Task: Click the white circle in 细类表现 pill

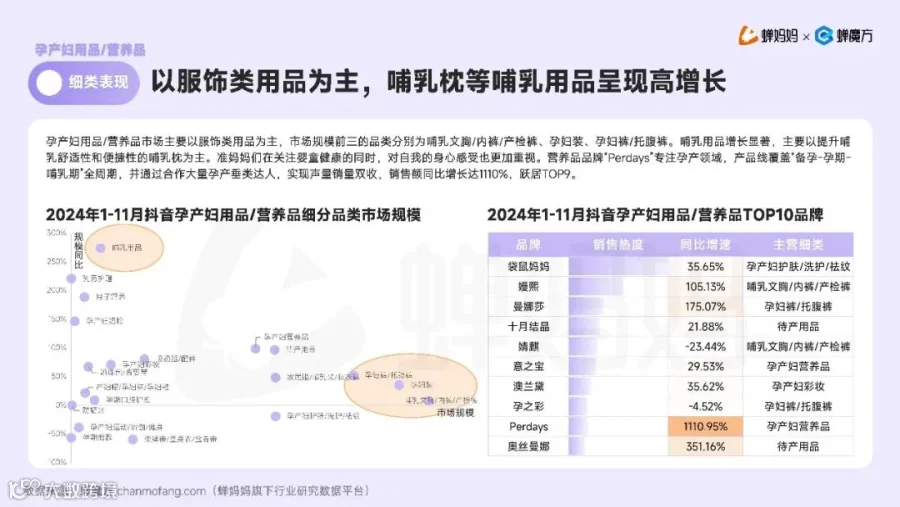Action: (x=49, y=83)
